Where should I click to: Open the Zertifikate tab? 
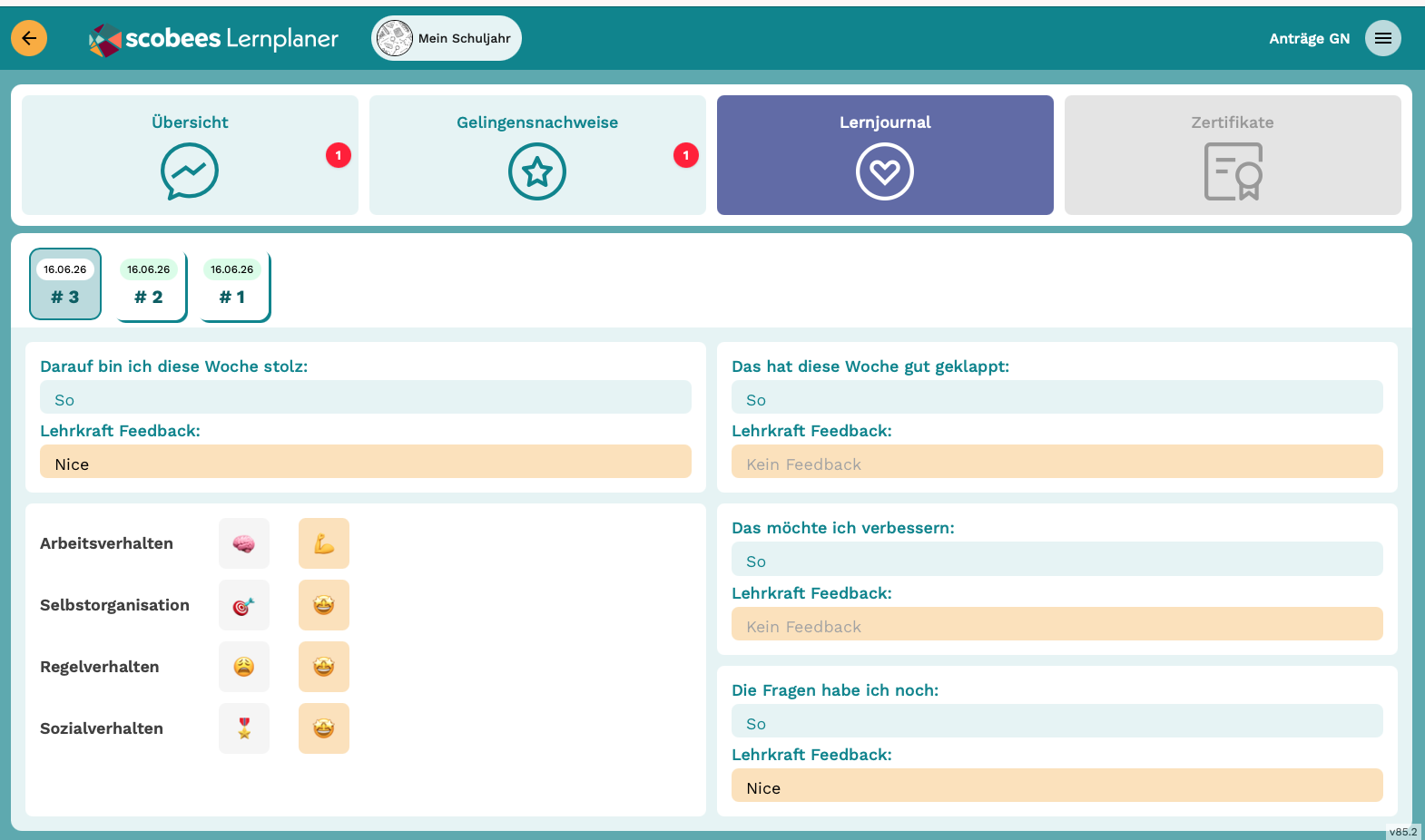(x=1233, y=155)
